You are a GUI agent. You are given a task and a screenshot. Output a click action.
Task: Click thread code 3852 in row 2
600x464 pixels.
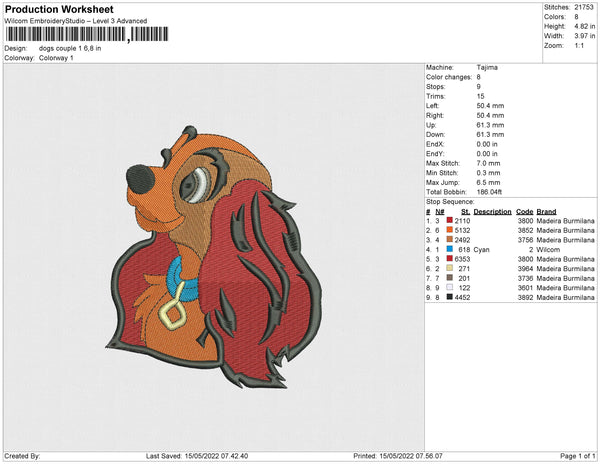525,230
